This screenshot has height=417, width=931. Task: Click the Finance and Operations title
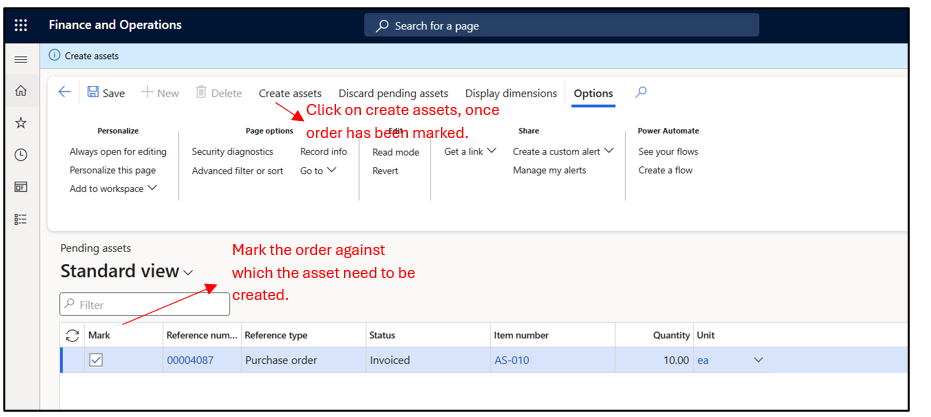[115, 25]
